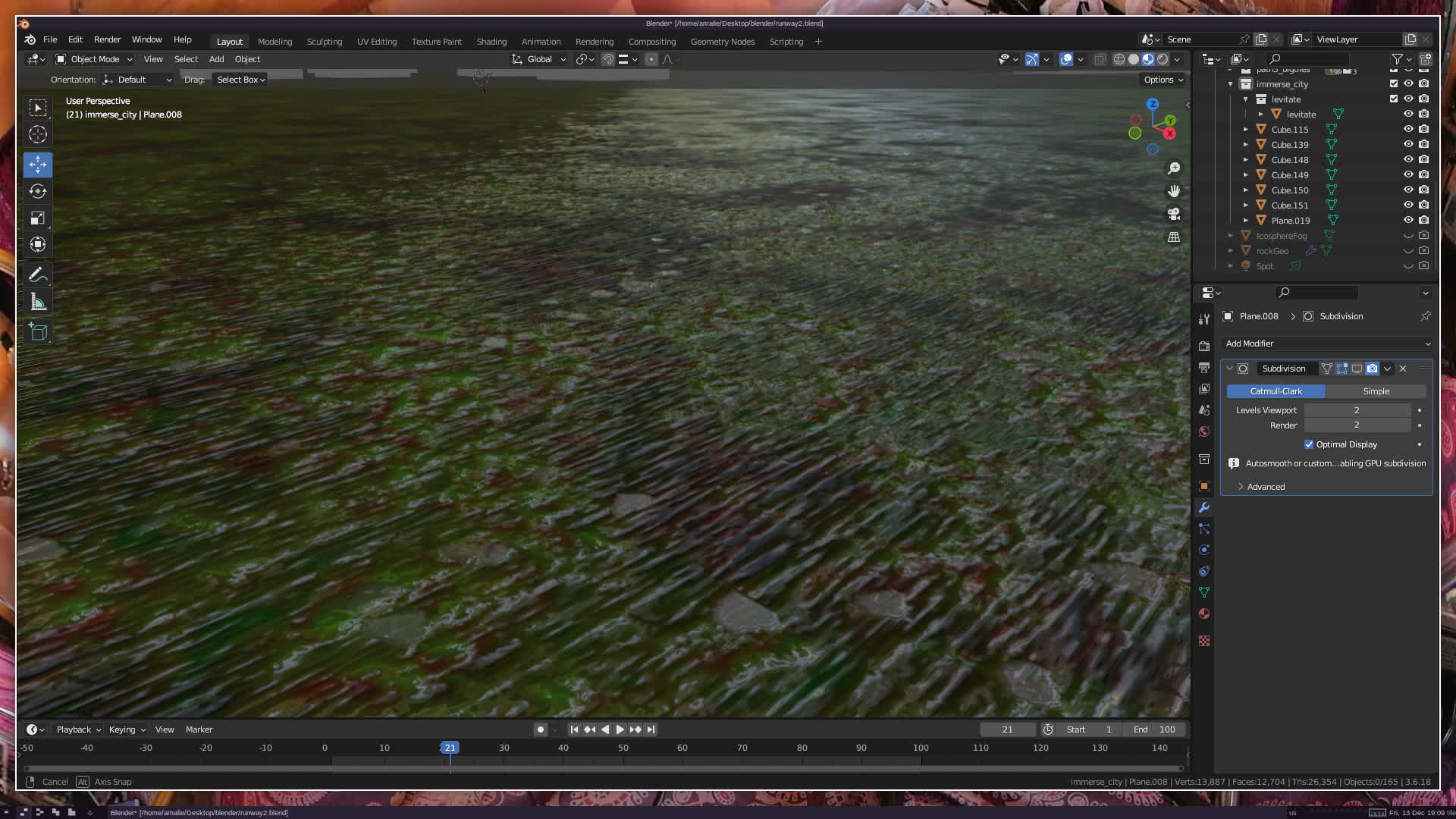Toggle render visibility of the Subdivision modifier
The width and height of the screenshot is (1456, 819).
pyautogui.click(x=1373, y=369)
